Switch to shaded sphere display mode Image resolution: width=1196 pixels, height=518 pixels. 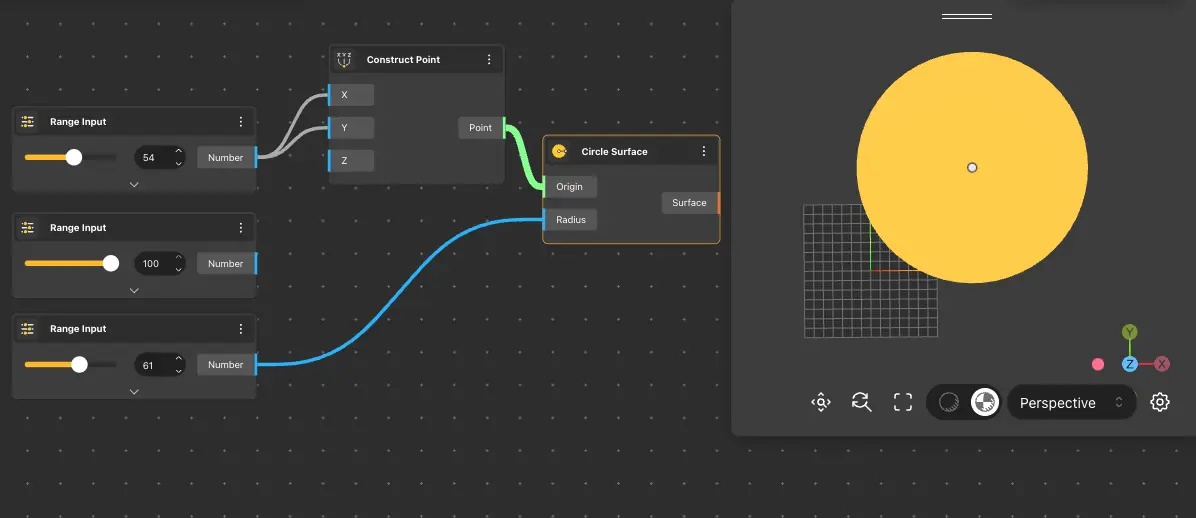pos(949,403)
